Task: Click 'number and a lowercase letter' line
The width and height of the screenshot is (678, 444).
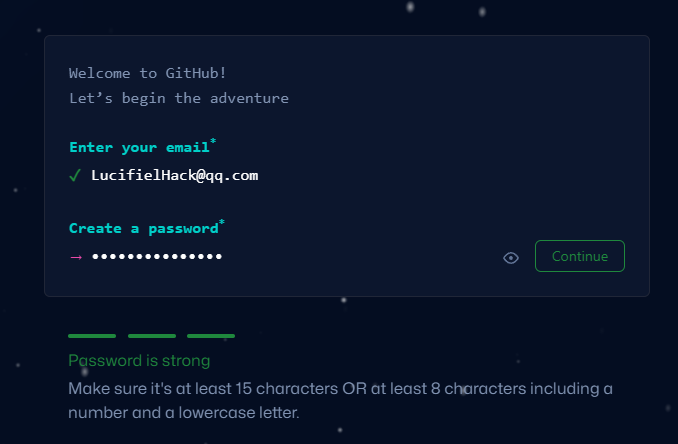Action: coord(184,412)
